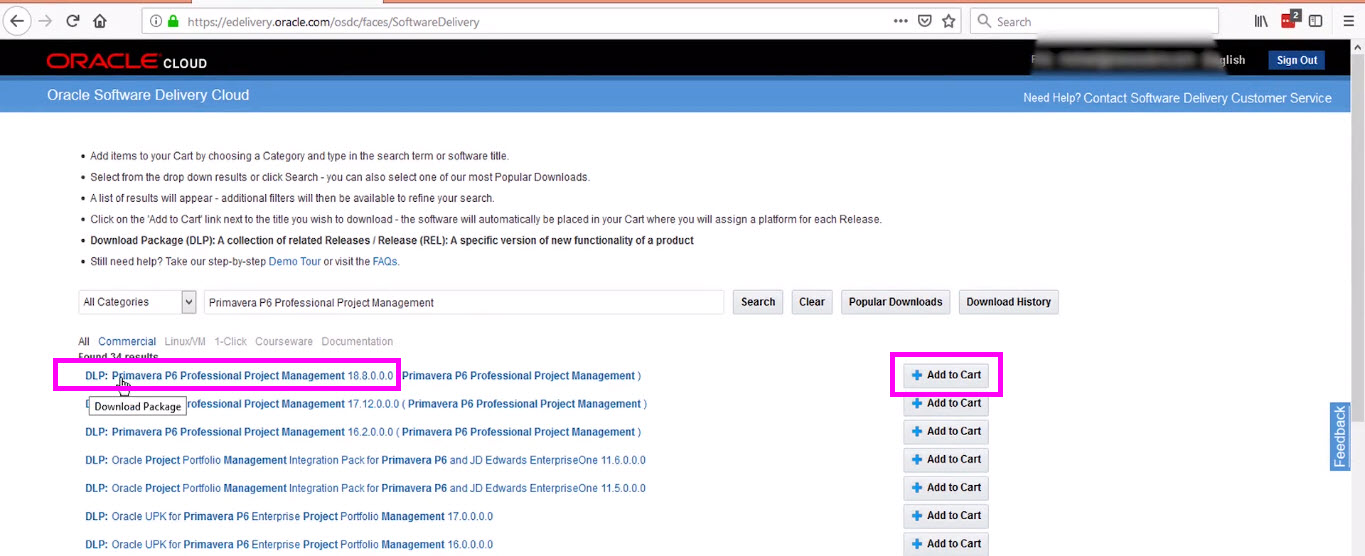Select the All filter tab

tap(84, 341)
